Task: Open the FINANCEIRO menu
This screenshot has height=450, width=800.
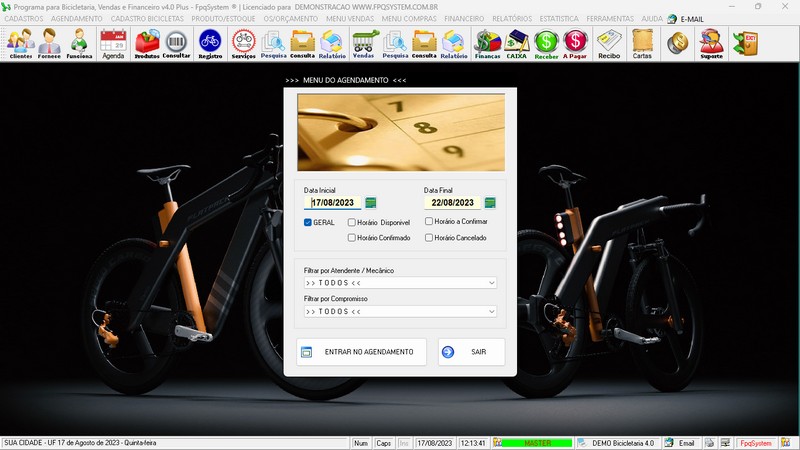Action: (464, 19)
